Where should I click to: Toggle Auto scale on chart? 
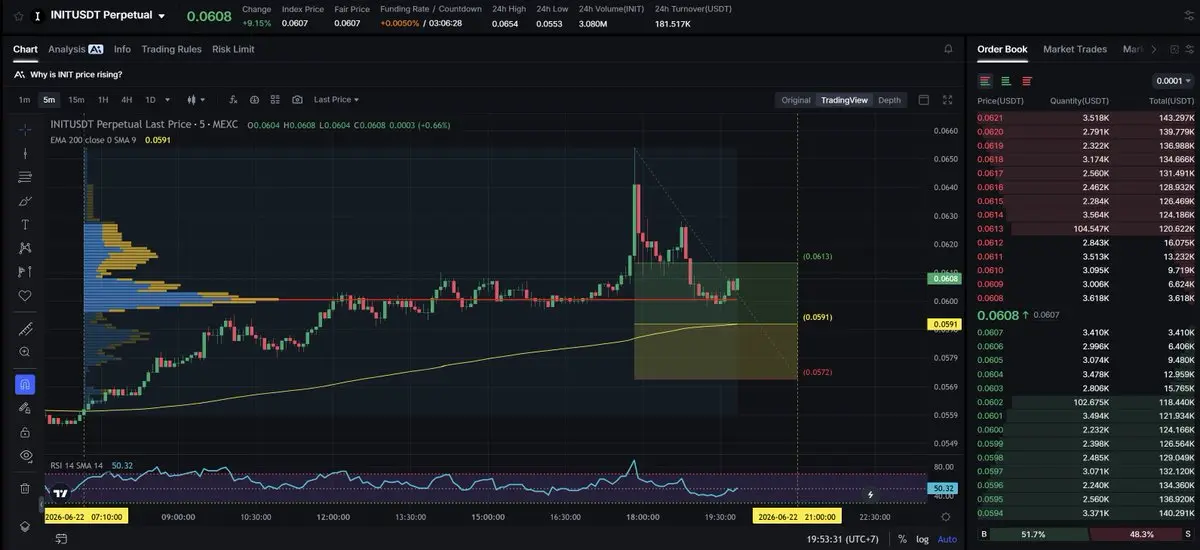tap(946, 539)
